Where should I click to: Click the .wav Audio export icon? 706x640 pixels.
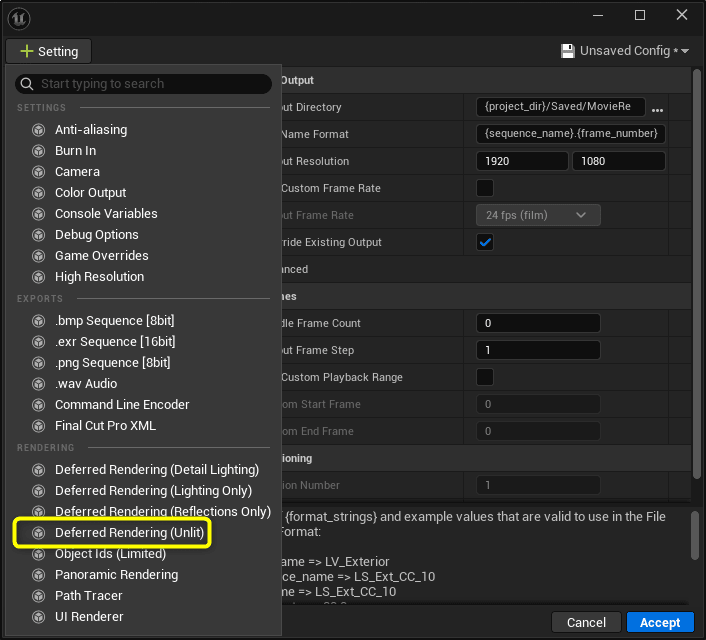coord(39,384)
